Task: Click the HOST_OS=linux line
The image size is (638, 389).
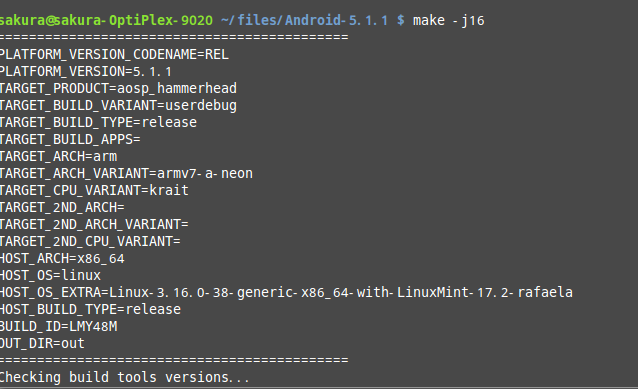Action: 50,276
